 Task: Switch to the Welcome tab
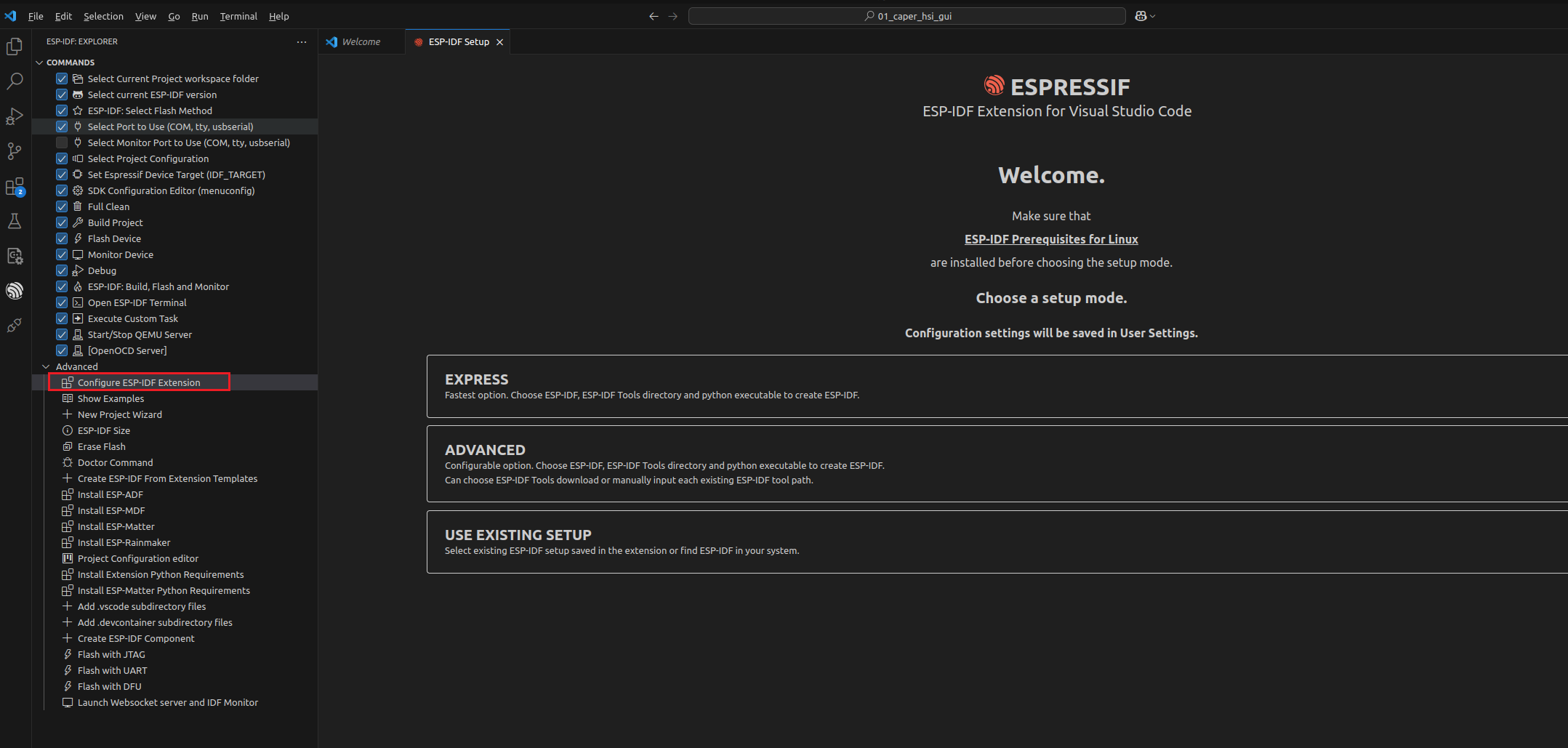pyautogui.click(x=361, y=41)
